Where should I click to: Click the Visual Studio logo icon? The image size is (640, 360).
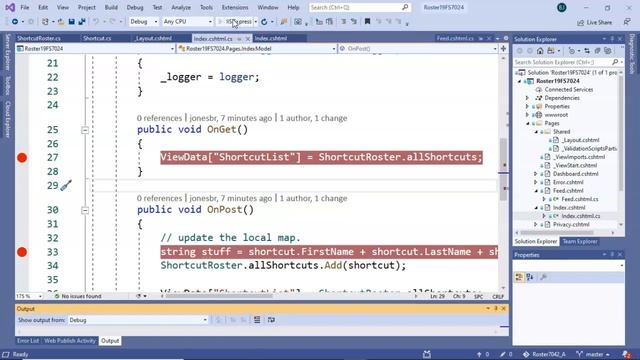point(10,7)
